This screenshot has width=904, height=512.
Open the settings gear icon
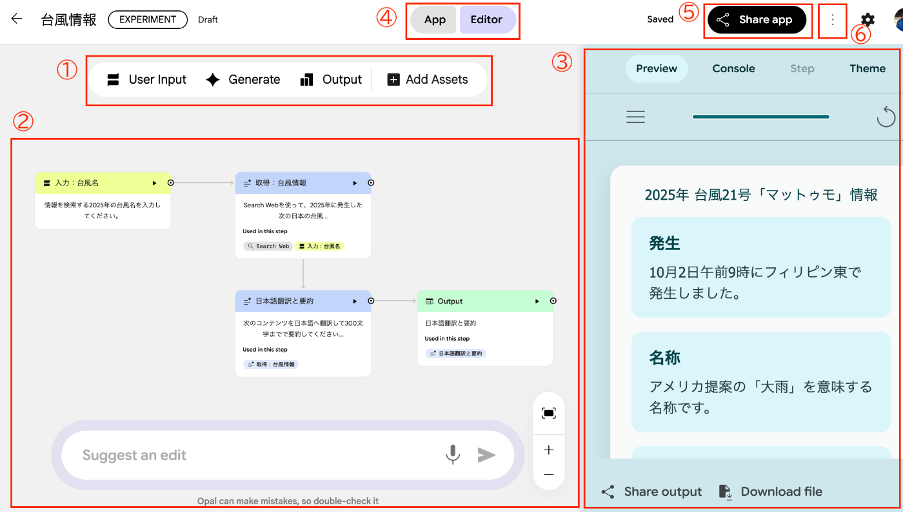(x=868, y=20)
